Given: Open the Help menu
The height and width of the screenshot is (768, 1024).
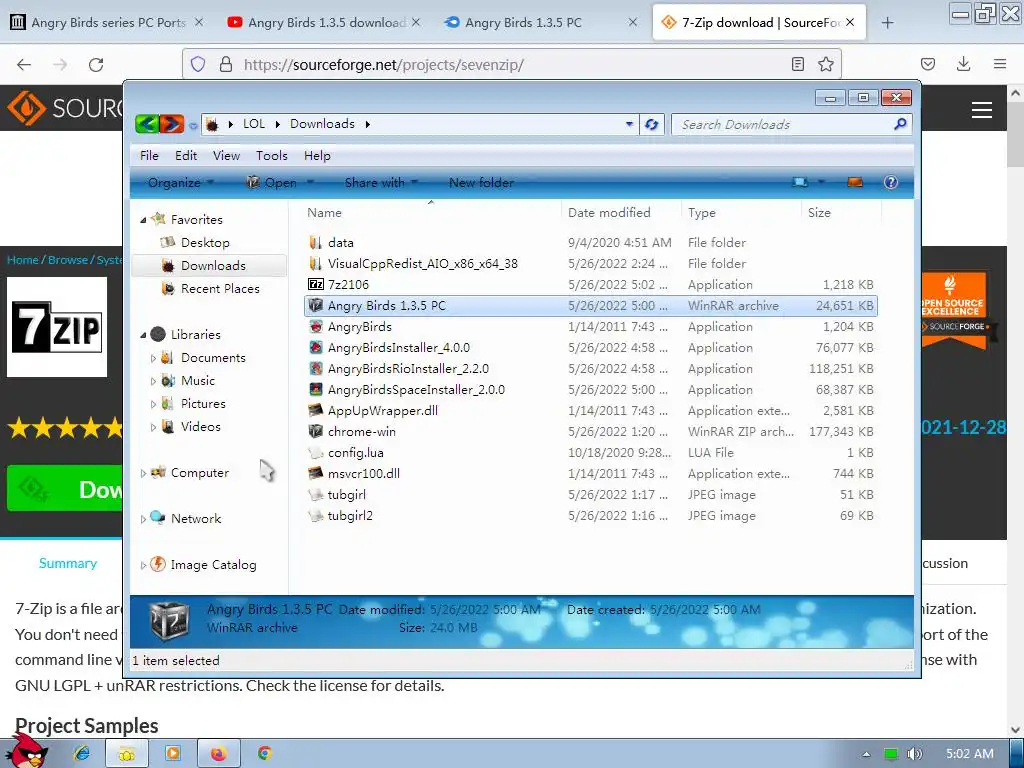Looking at the screenshot, I should pyautogui.click(x=317, y=155).
